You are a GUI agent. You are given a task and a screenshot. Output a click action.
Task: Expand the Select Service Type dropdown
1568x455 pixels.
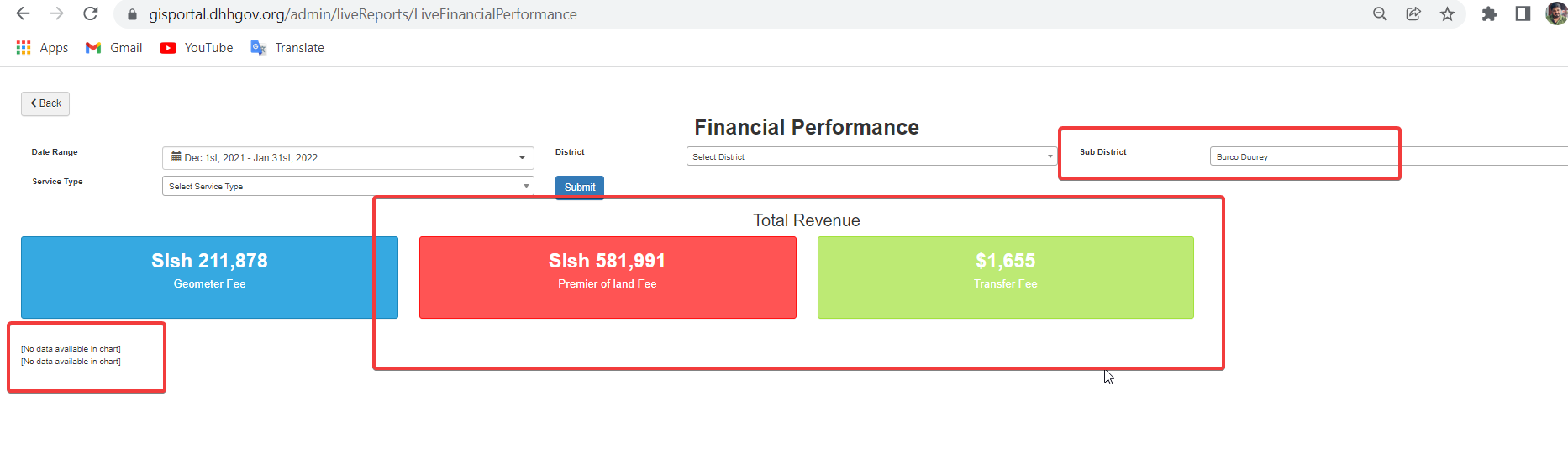[x=348, y=186]
